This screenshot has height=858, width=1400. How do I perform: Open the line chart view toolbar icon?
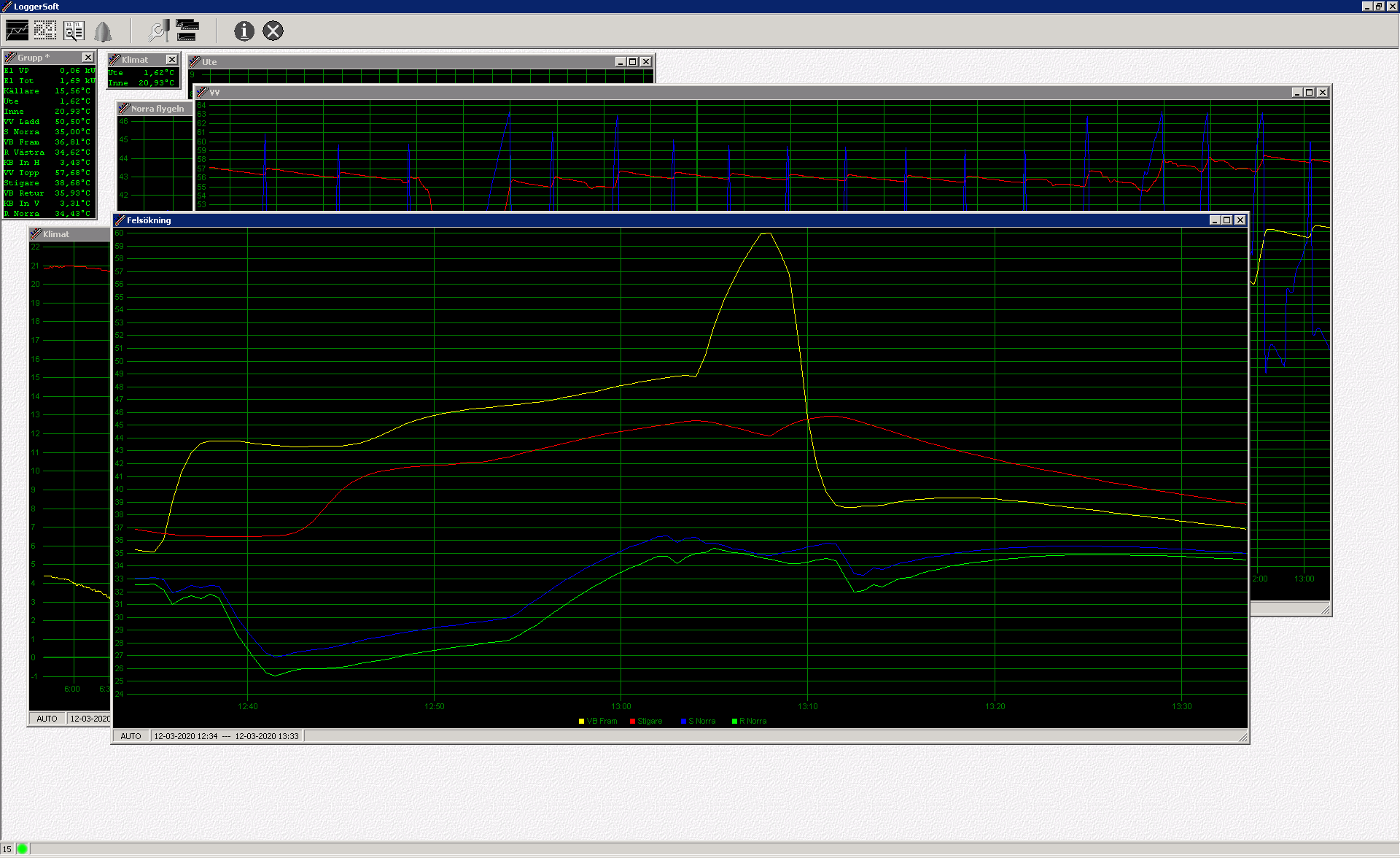17,31
